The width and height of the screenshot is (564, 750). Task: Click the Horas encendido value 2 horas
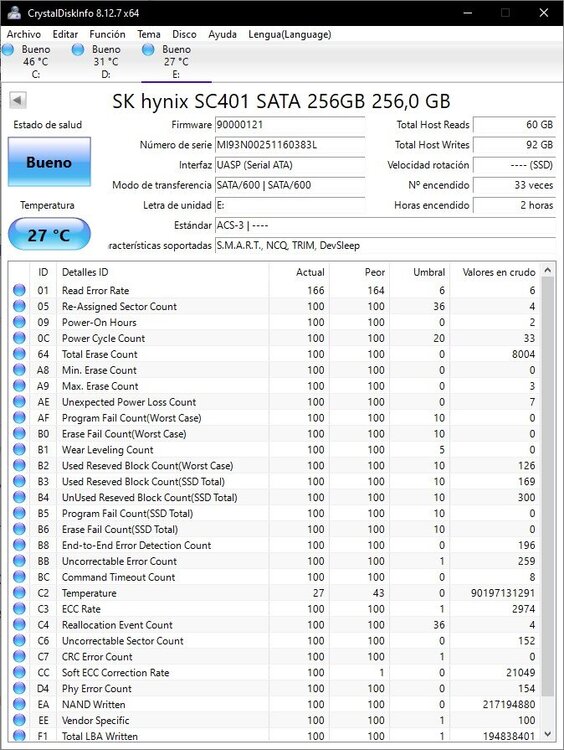[x=514, y=205]
